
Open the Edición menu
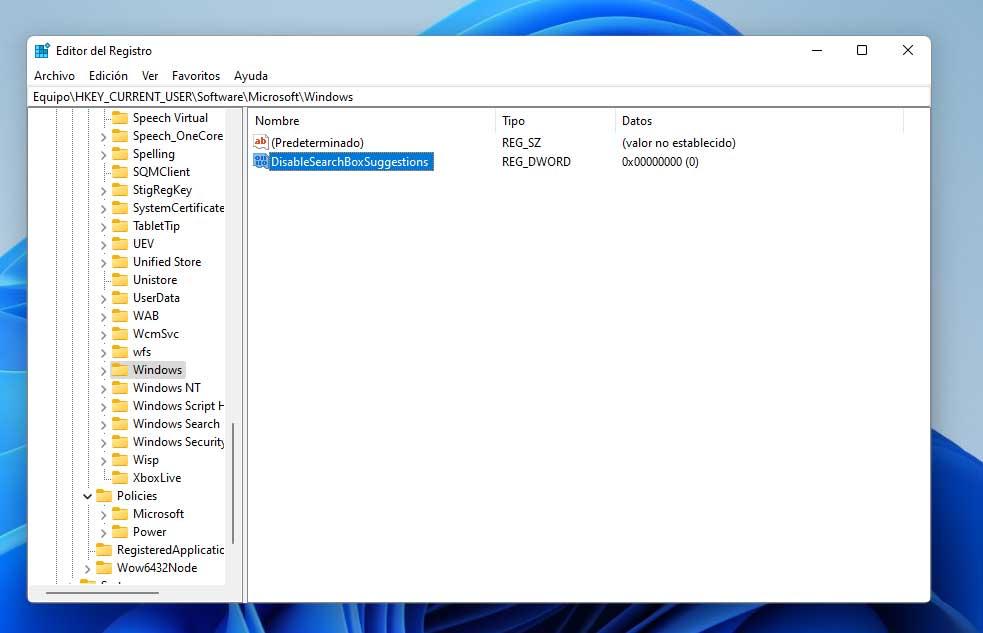[x=108, y=76]
